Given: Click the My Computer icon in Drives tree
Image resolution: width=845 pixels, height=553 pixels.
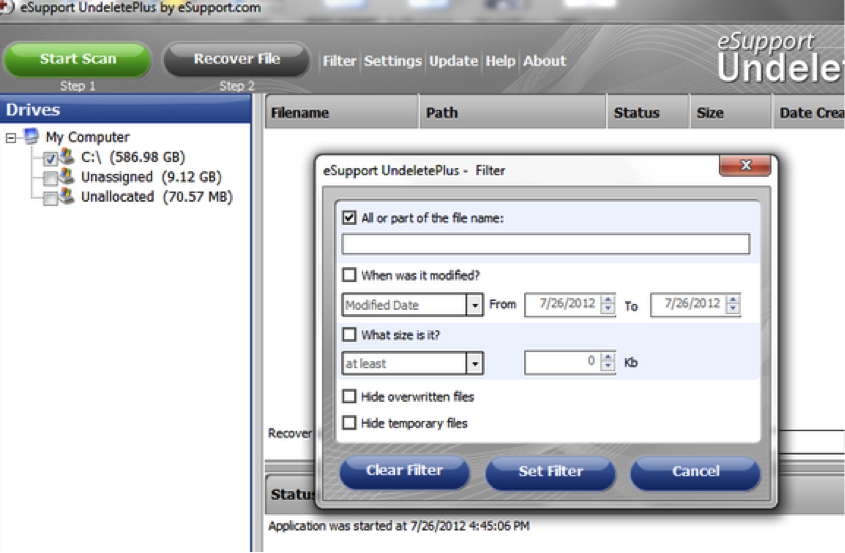Looking at the screenshot, I should coord(32,136).
